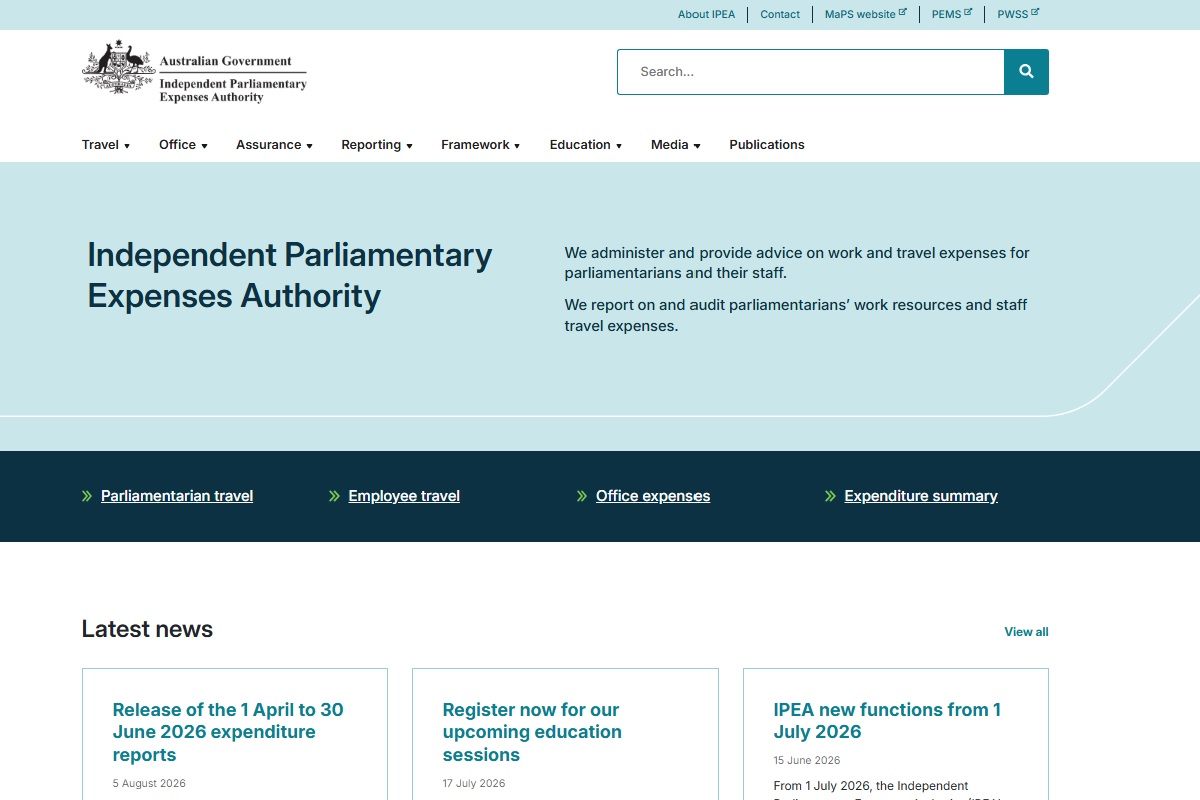Expand the Education menu arrow
Image resolution: width=1200 pixels, height=800 pixels.
tap(619, 146)
